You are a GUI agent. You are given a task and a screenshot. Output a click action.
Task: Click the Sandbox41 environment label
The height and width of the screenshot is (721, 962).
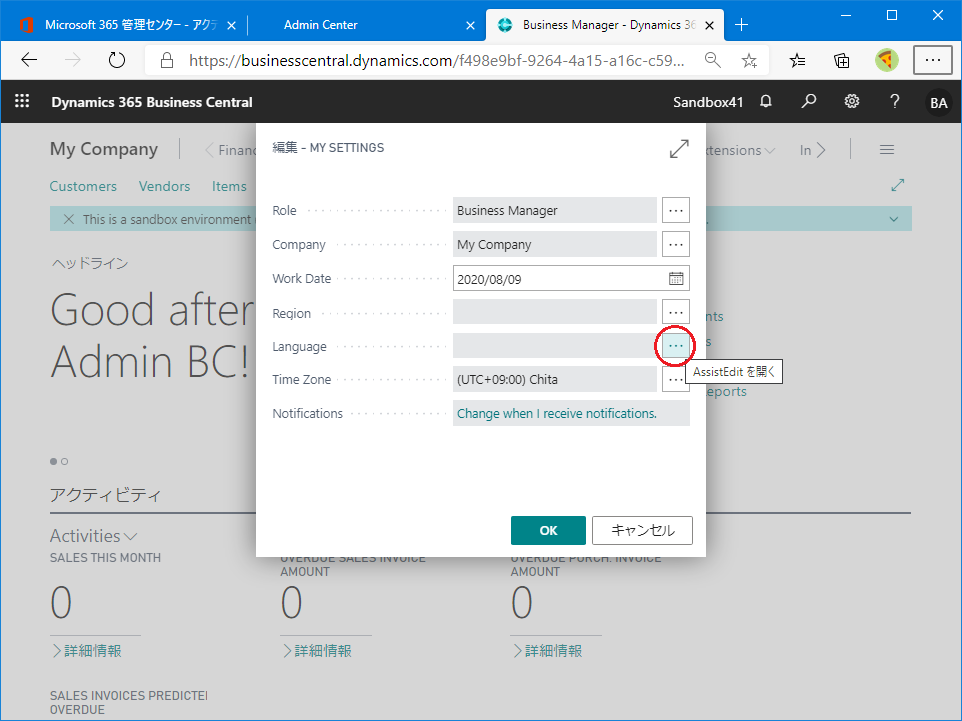(x=707, y=102)
